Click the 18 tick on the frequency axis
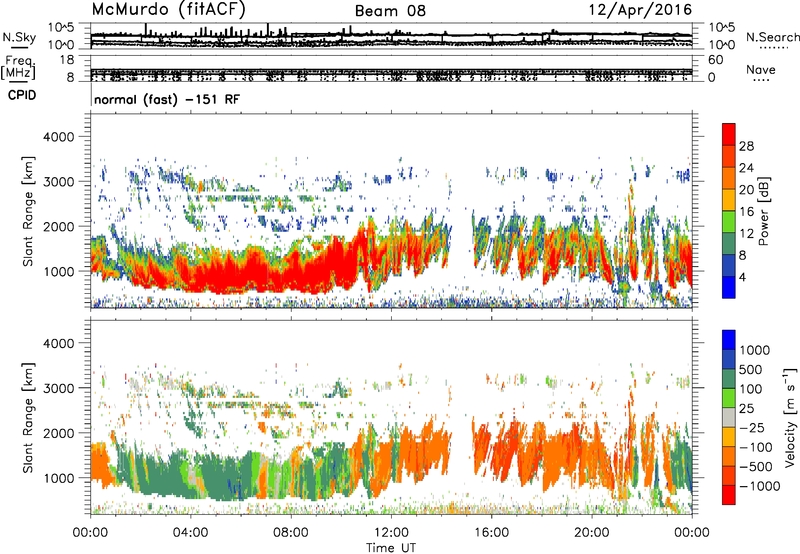This screenshot has height=554, width=800. [67, 60]
